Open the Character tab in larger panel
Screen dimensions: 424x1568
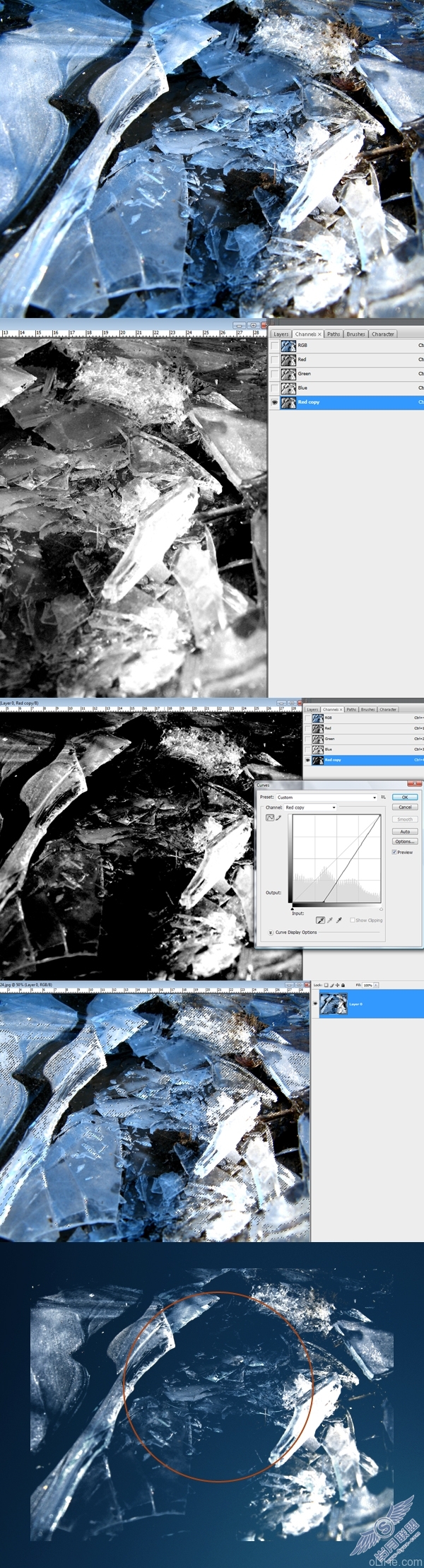tap(383, 334)
